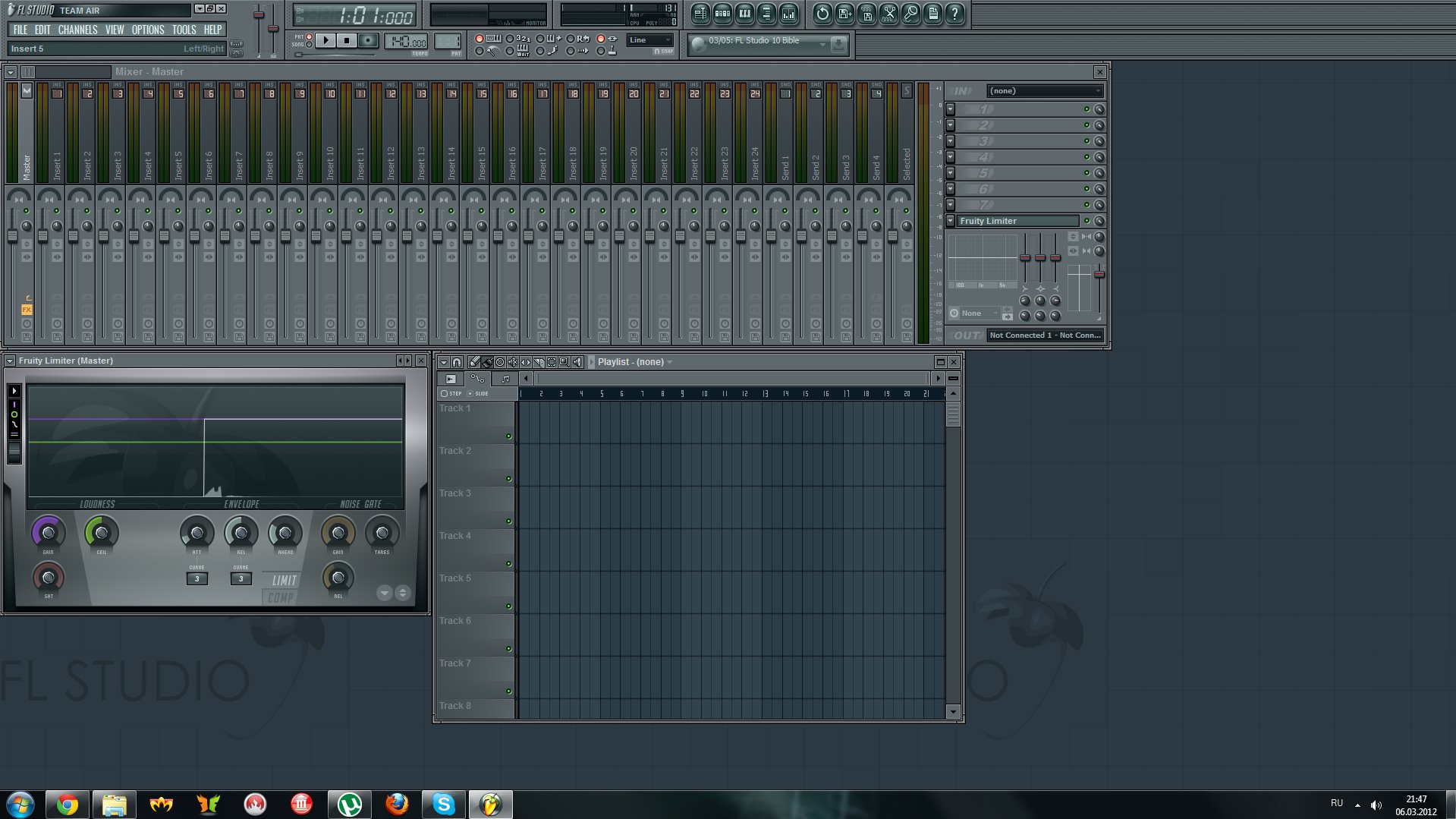The height and width of the screenshot is (819, 1456).
Task: Adjust the Fruity Limiter loudness GAIN knob
Action: click(x=48, y=533)
